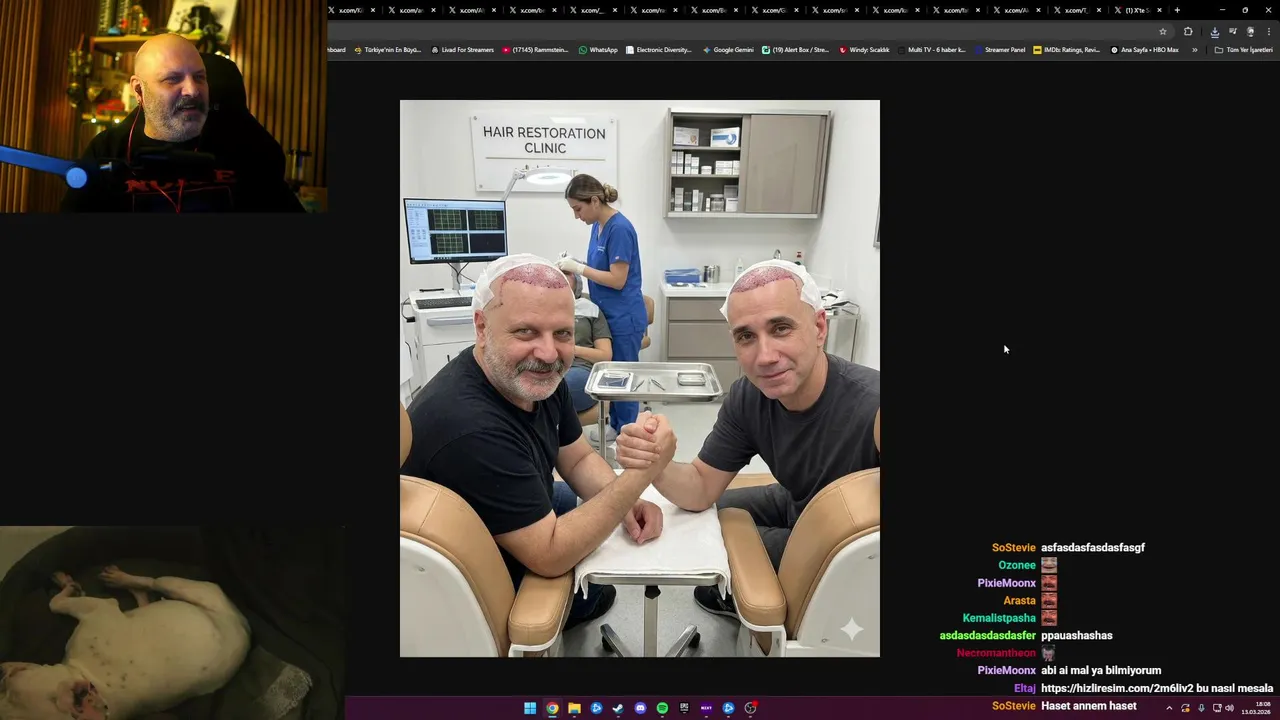The height and width of the screenshot is (720, 1280).
Task: Open the WhatsApp bookmark
Action: [598, 50]
